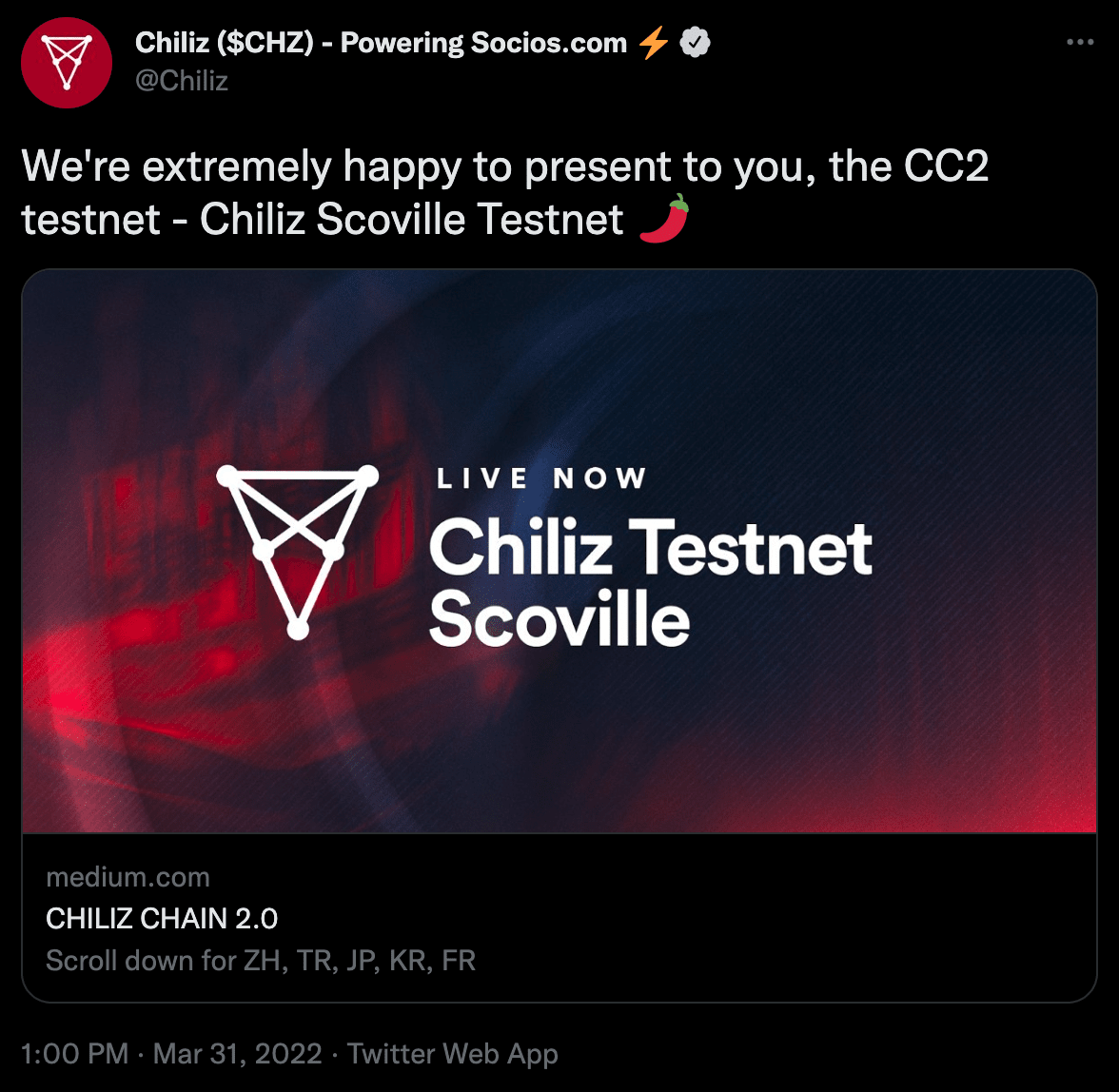Click the Chiliz display name
The height and width of the screenshot is (1092, 1119).
[381, 43]
